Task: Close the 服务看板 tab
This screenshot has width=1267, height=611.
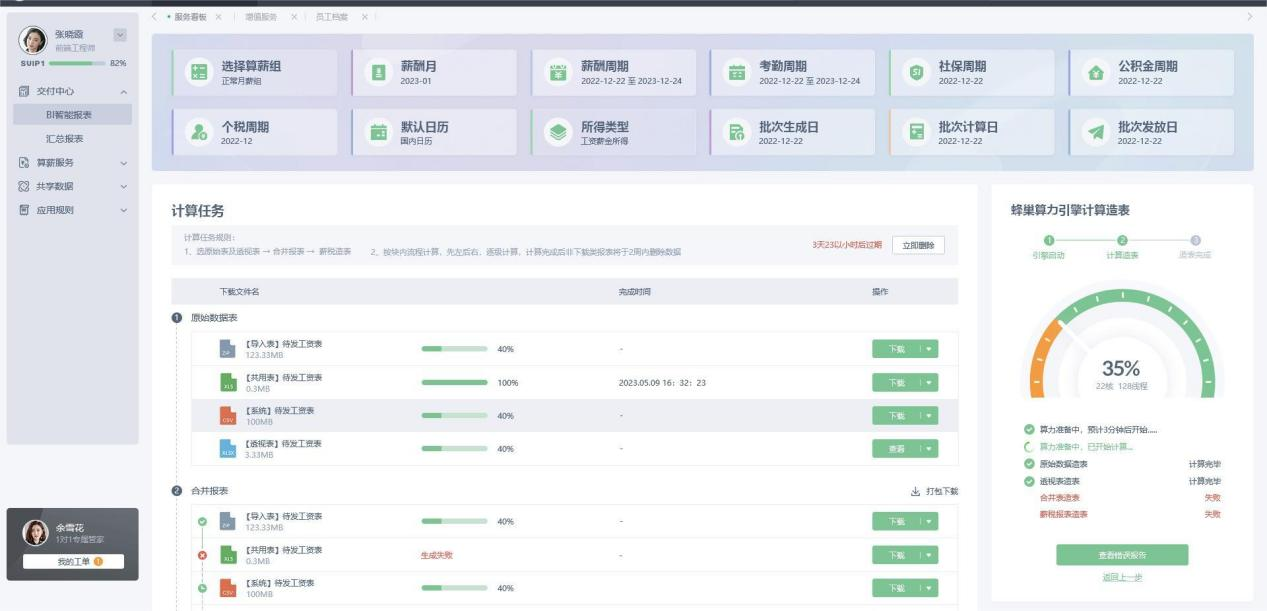Action: 218,17
